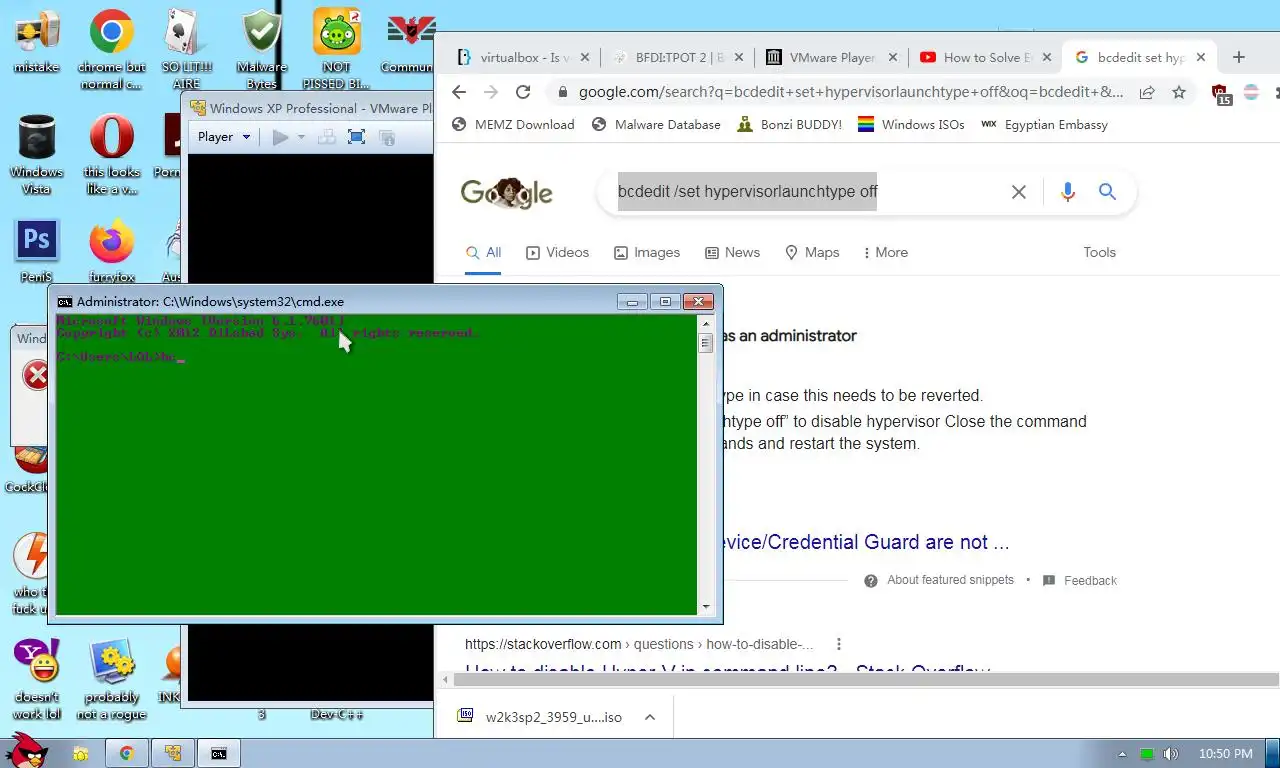Close the 'How to Solve E' tab
1280x768 pixels.
pyautogui.click(x=1047, y=57)
